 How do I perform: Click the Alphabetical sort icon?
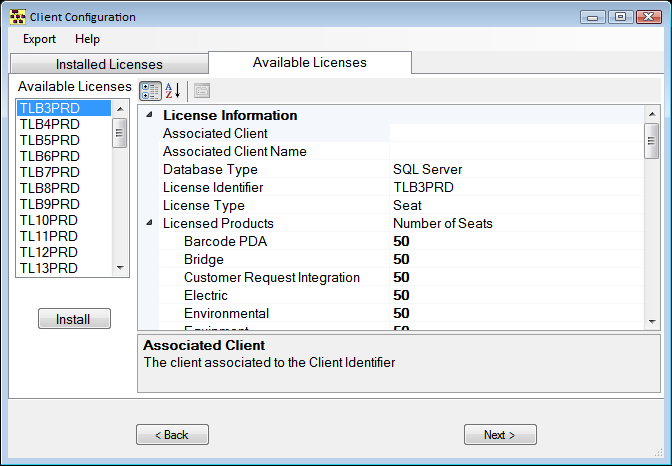(172, 91)
